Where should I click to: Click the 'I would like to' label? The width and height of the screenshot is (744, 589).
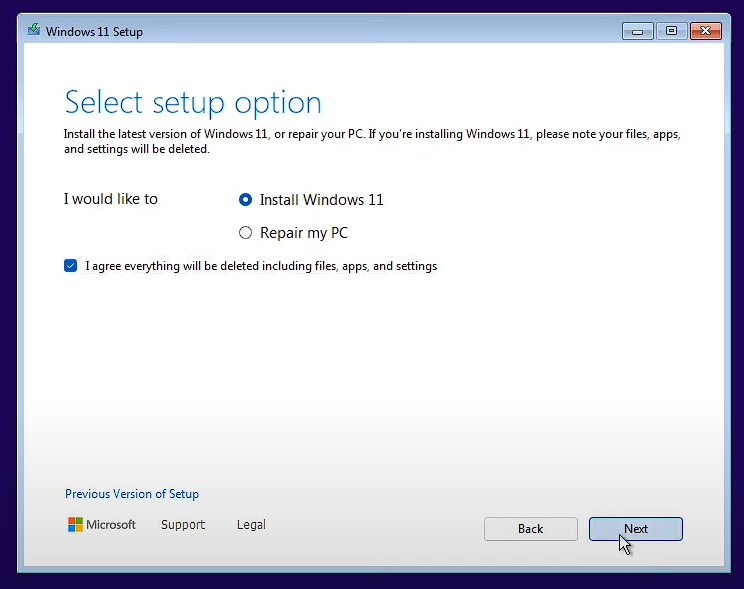click(x=111, y=199)
